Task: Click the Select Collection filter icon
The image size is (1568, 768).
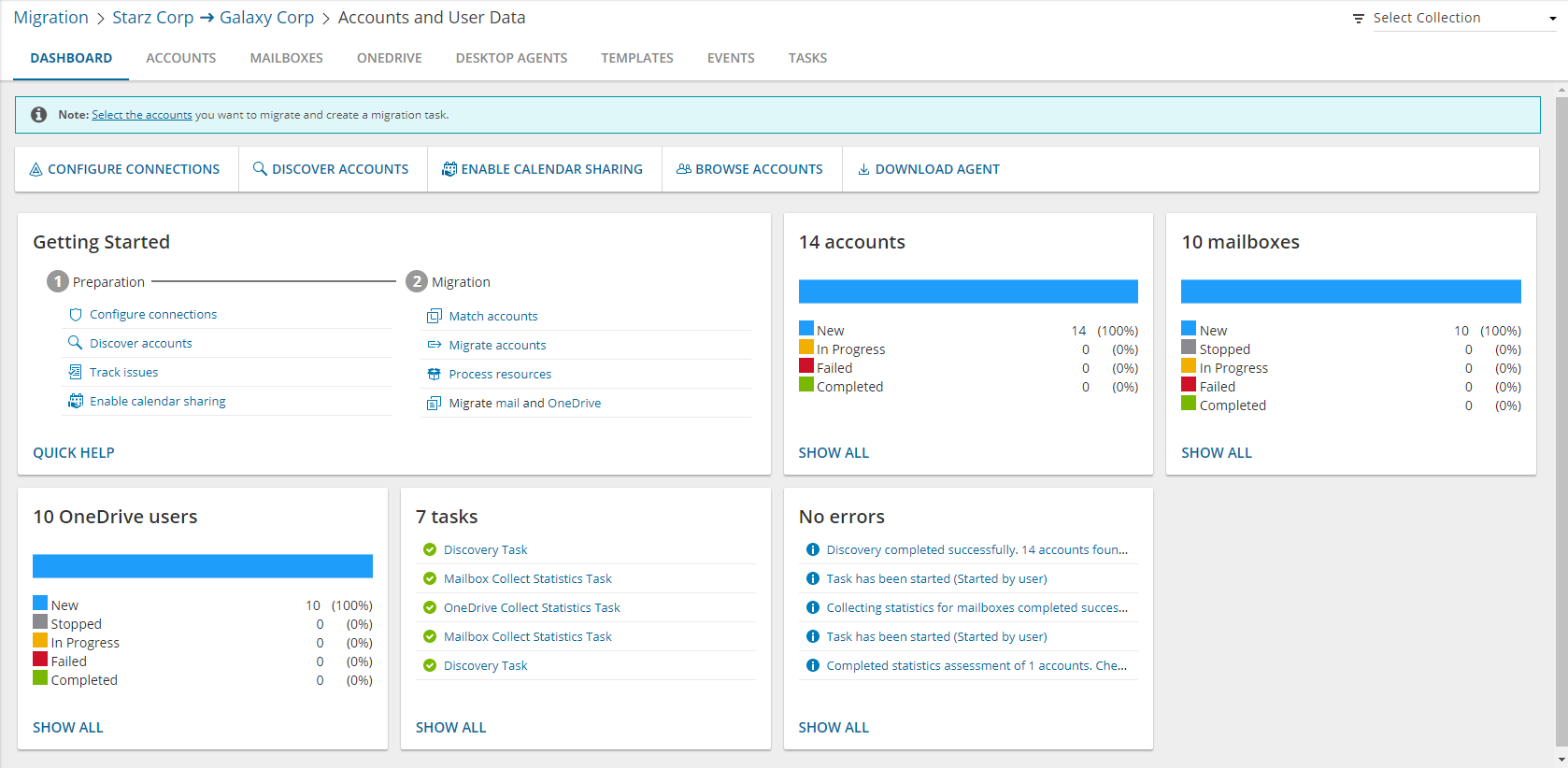Action: (1359, 19)
